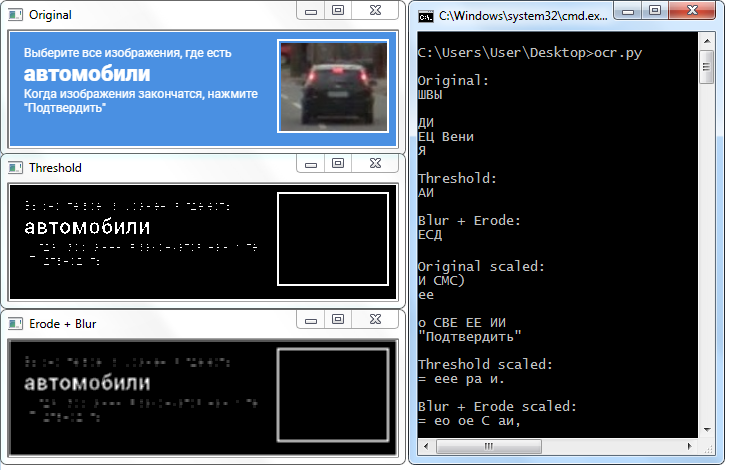
Task: Click the Threshold window title text
Action: pos(55,168)
